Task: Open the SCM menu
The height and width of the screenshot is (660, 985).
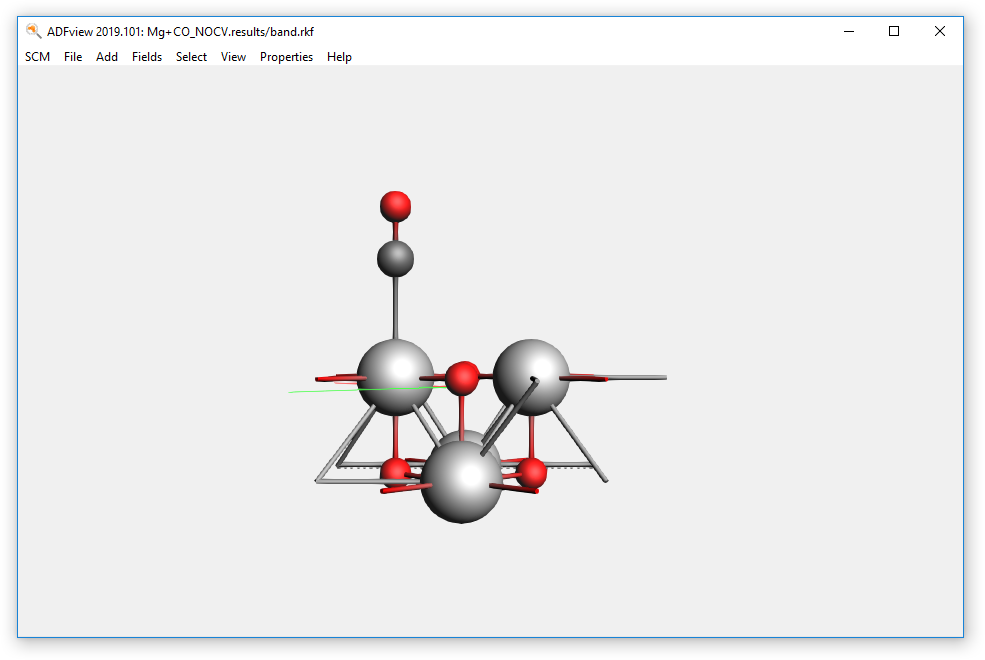Action: (37, 57)
